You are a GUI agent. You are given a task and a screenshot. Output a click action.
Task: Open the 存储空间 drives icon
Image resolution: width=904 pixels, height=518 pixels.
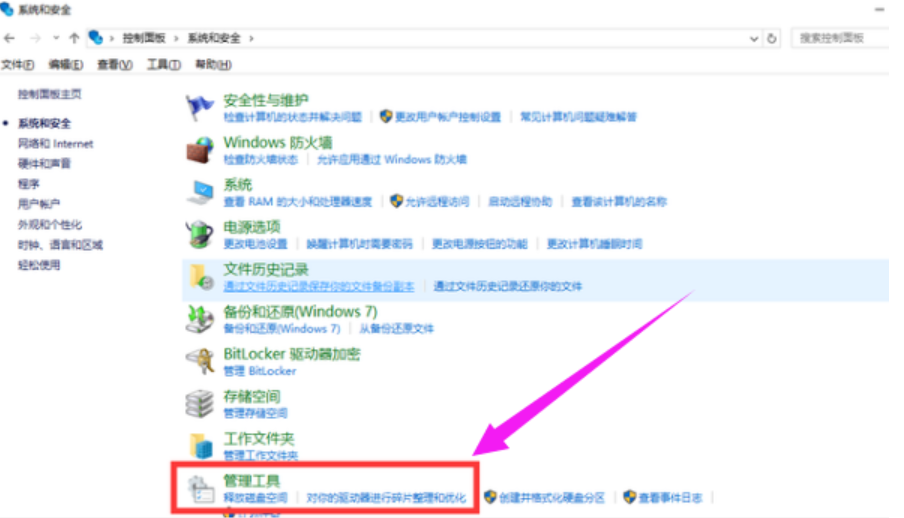(x=201, y=403)
